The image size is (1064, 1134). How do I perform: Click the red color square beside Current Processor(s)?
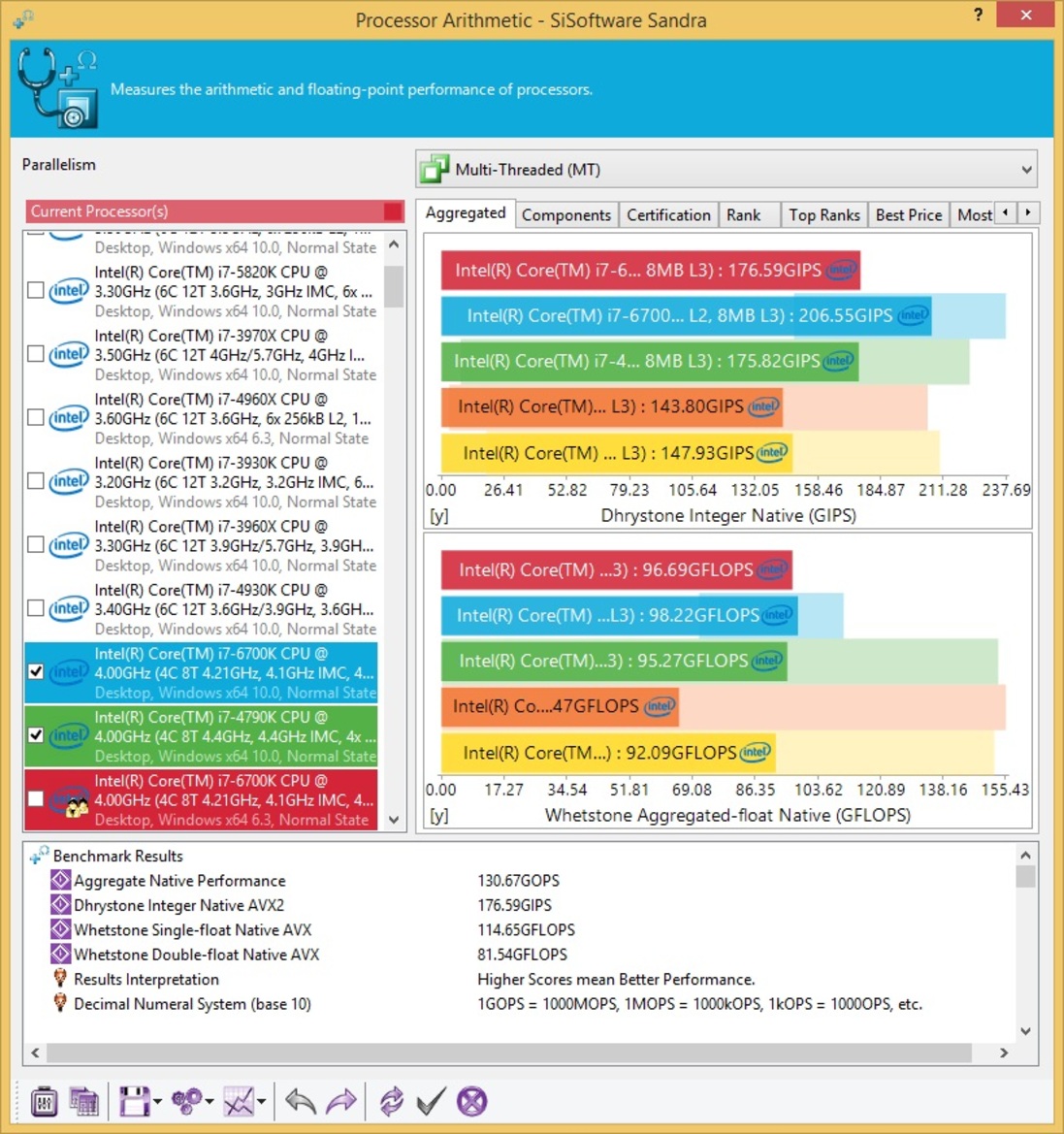(393, 211)
